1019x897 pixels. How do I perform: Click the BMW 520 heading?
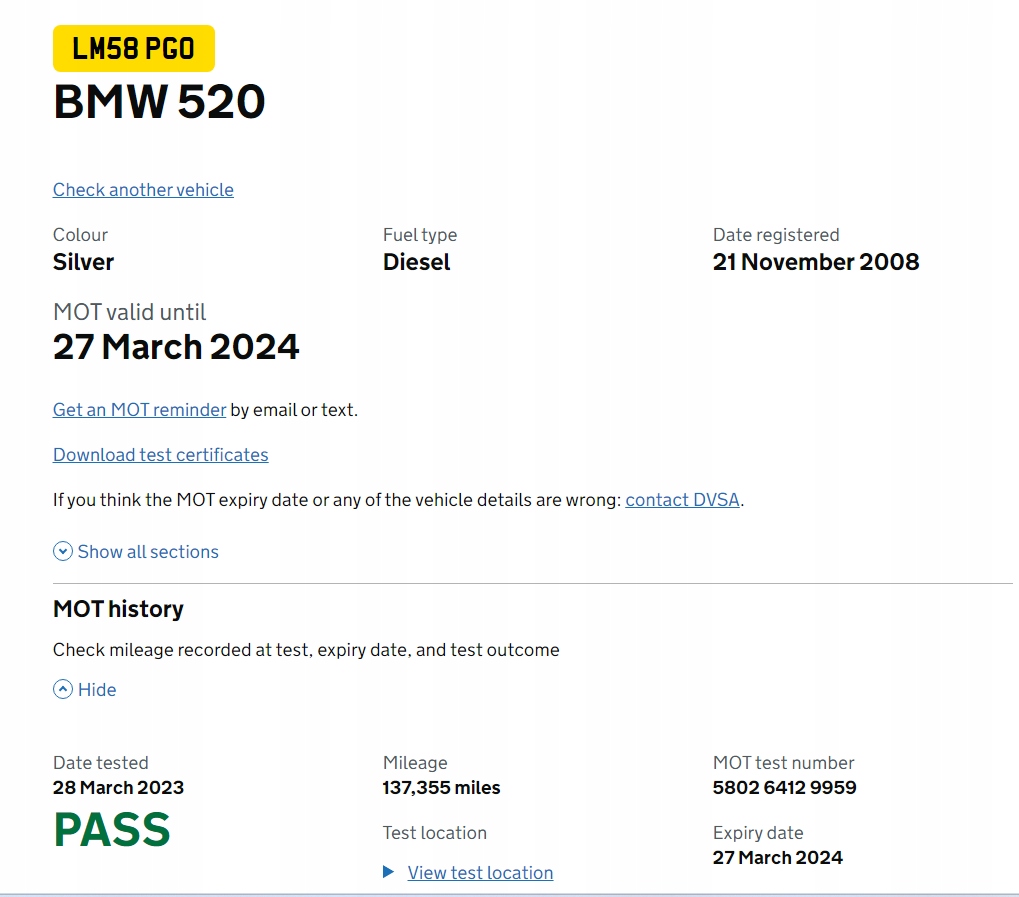[x=159, y=102]
